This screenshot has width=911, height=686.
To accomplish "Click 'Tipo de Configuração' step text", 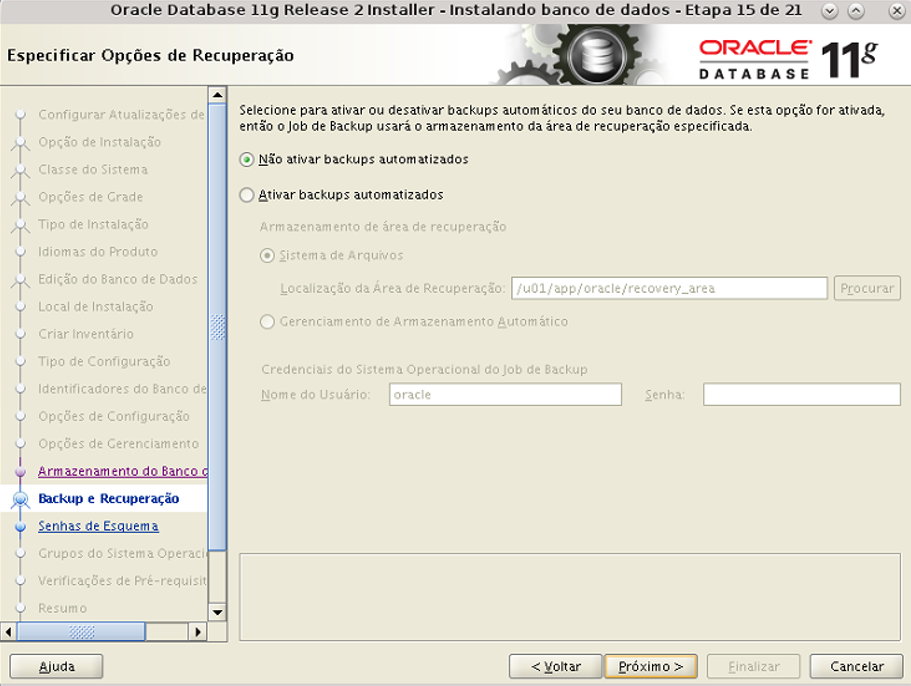I will [104, 361].
